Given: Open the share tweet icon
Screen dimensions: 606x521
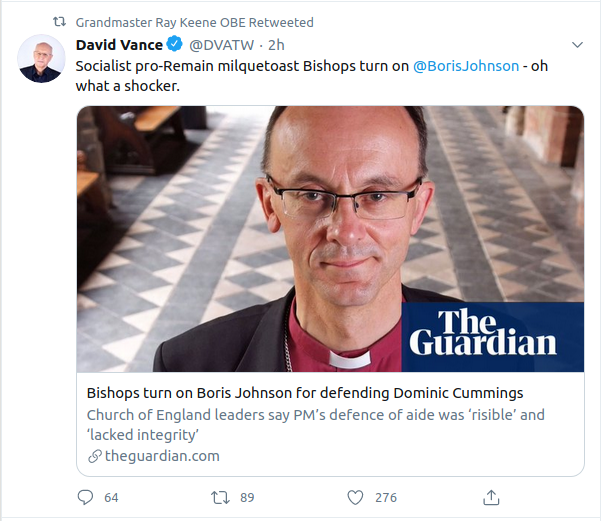Looking at the screenshot, I should pyautogui.click(x=491, y=497).
